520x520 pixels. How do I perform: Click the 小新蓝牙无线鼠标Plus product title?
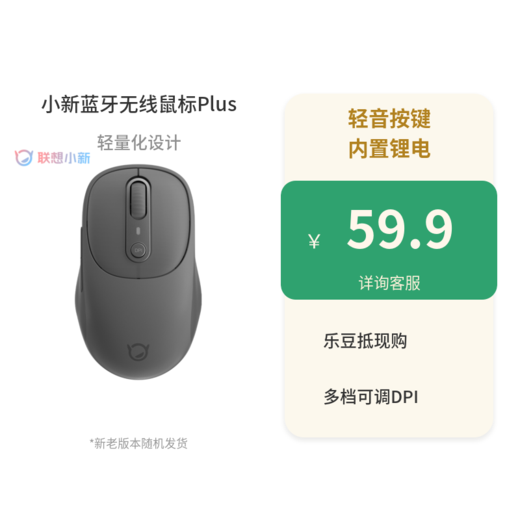point(139,104)
